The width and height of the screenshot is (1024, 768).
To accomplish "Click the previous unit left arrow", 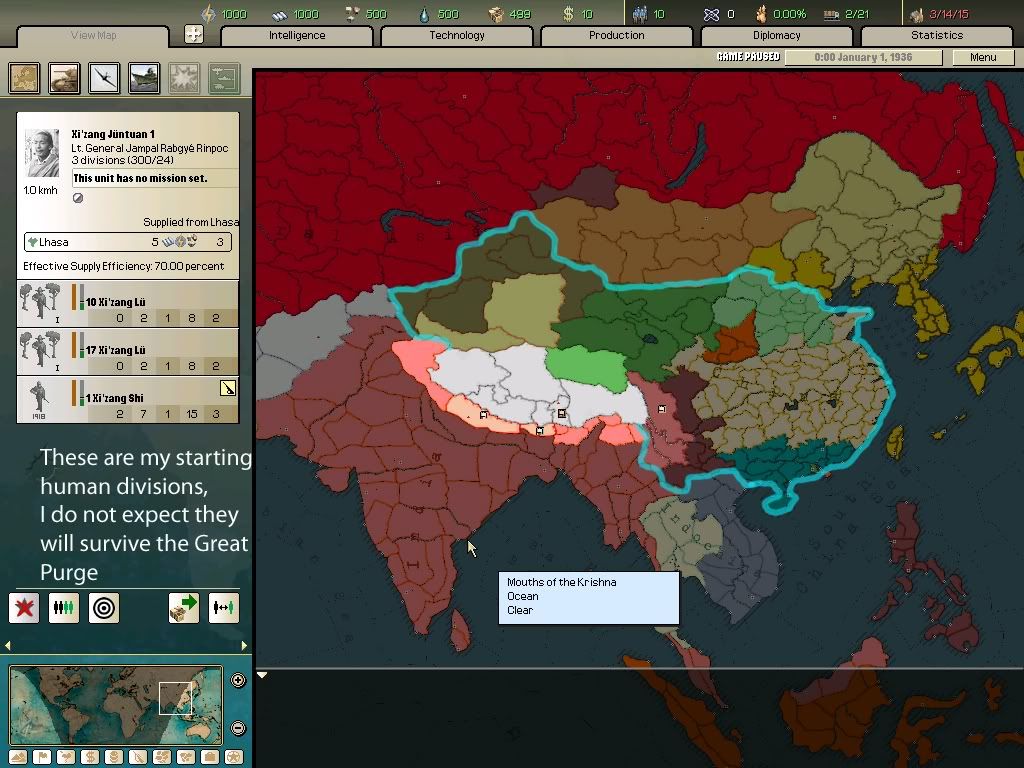I will click(8, 645).
